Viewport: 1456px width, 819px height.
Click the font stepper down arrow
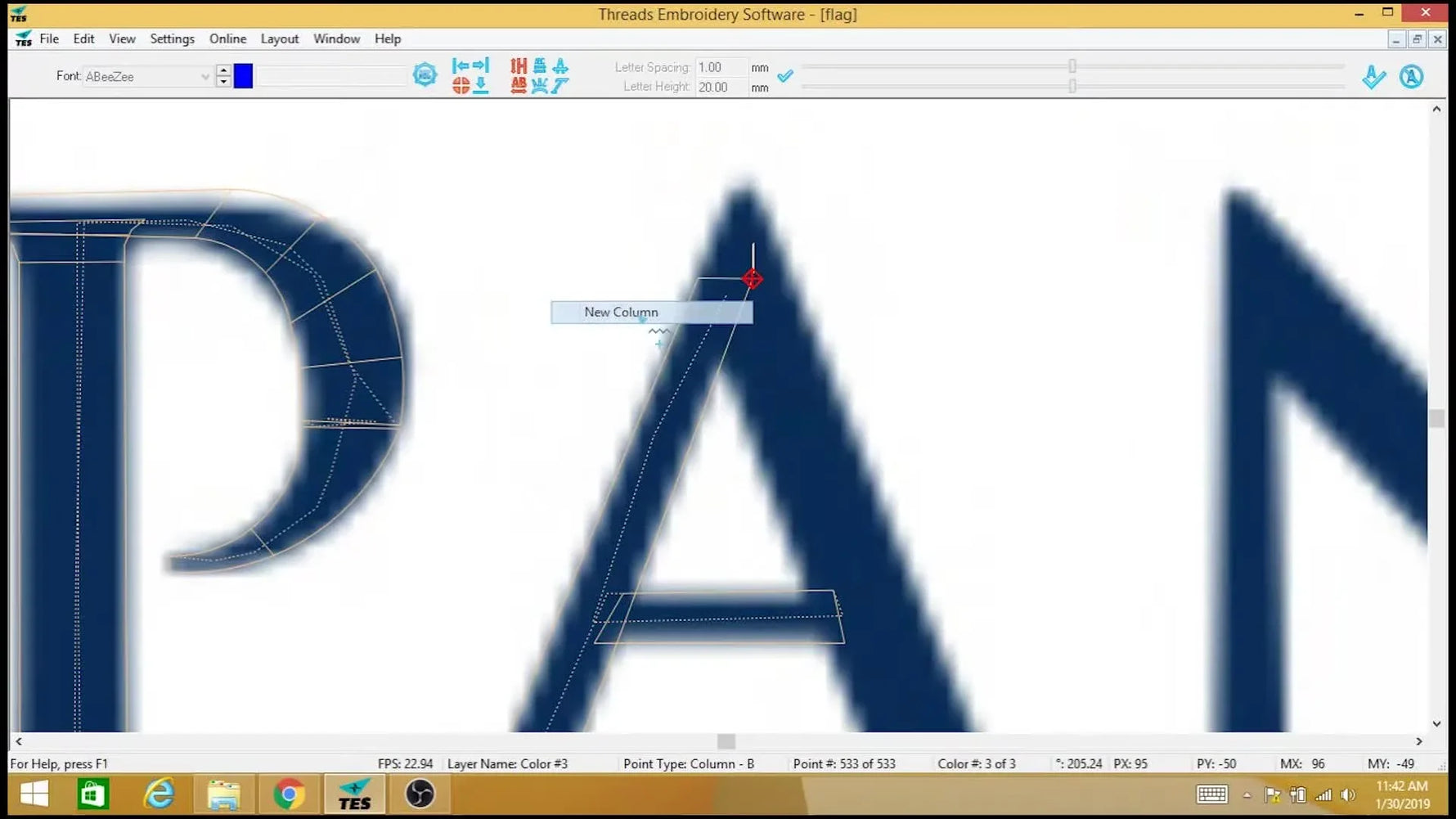point(223,81)
